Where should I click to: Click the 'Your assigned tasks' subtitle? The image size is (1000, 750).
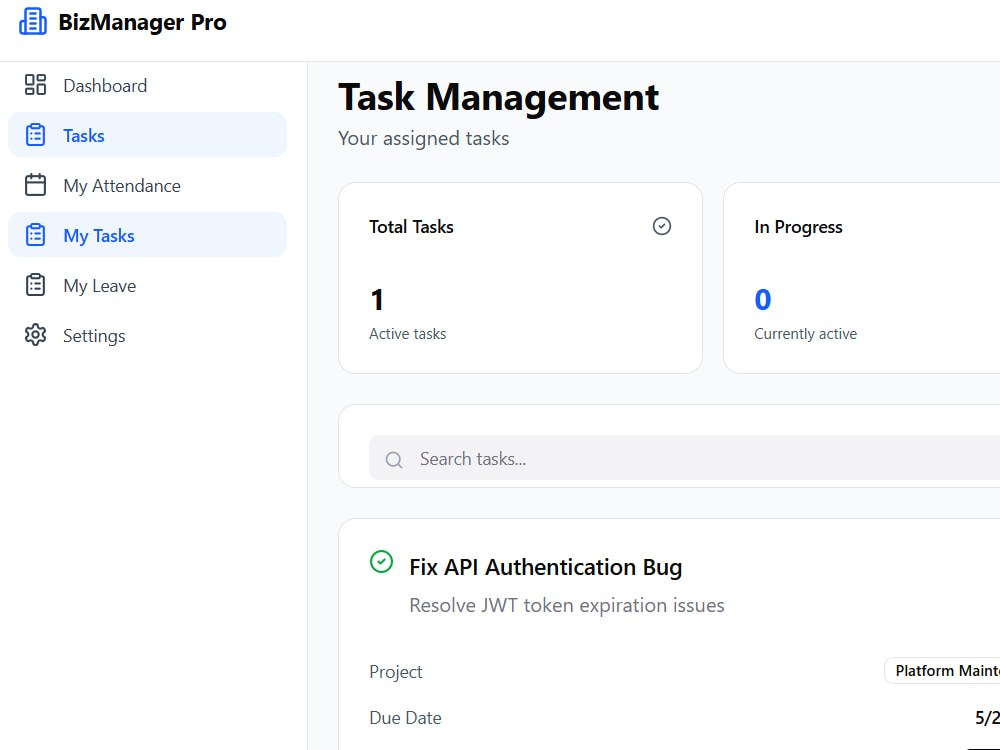tap(423, 138)
